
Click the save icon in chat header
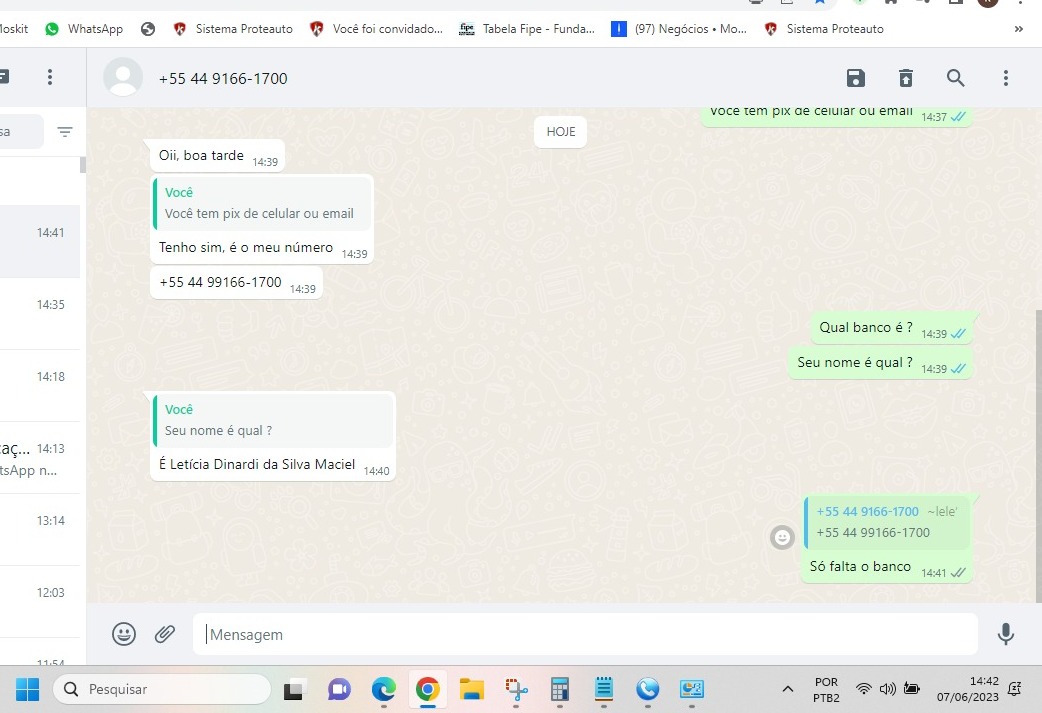pos(855,78)
